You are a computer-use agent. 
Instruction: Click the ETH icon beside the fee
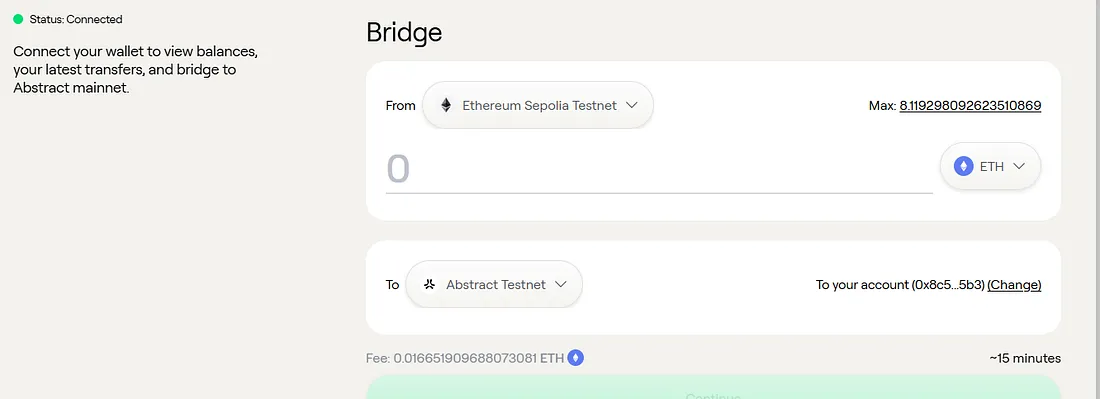point(575,358)
